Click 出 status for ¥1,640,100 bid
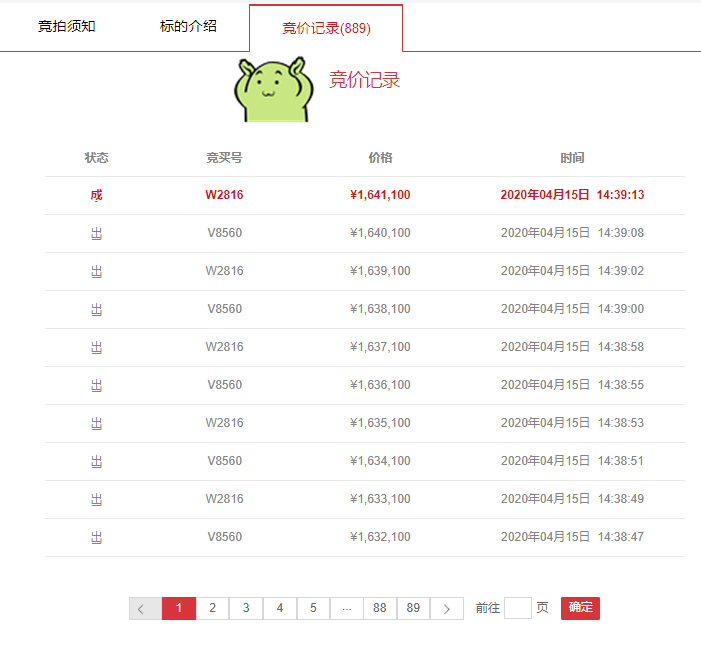 click(x=96, y=233)
